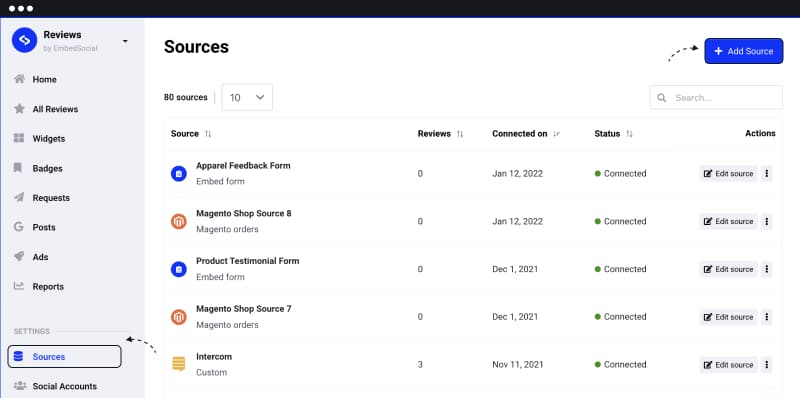The width and height of the screenshot is (800, 398).
Task: Open more options for Intercom row
Action: tap(766, 365)
